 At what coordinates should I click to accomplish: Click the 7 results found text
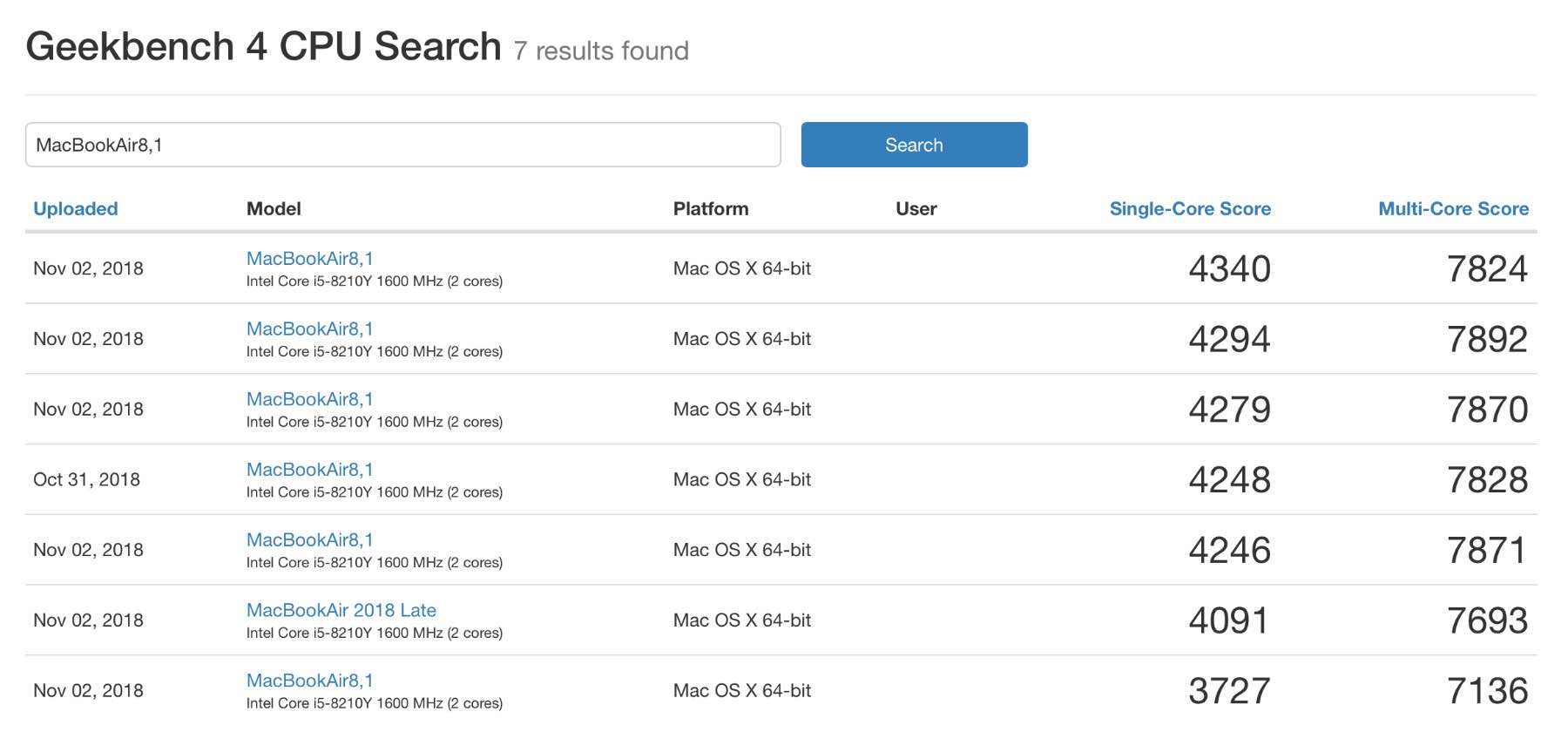tap(601, 51)
